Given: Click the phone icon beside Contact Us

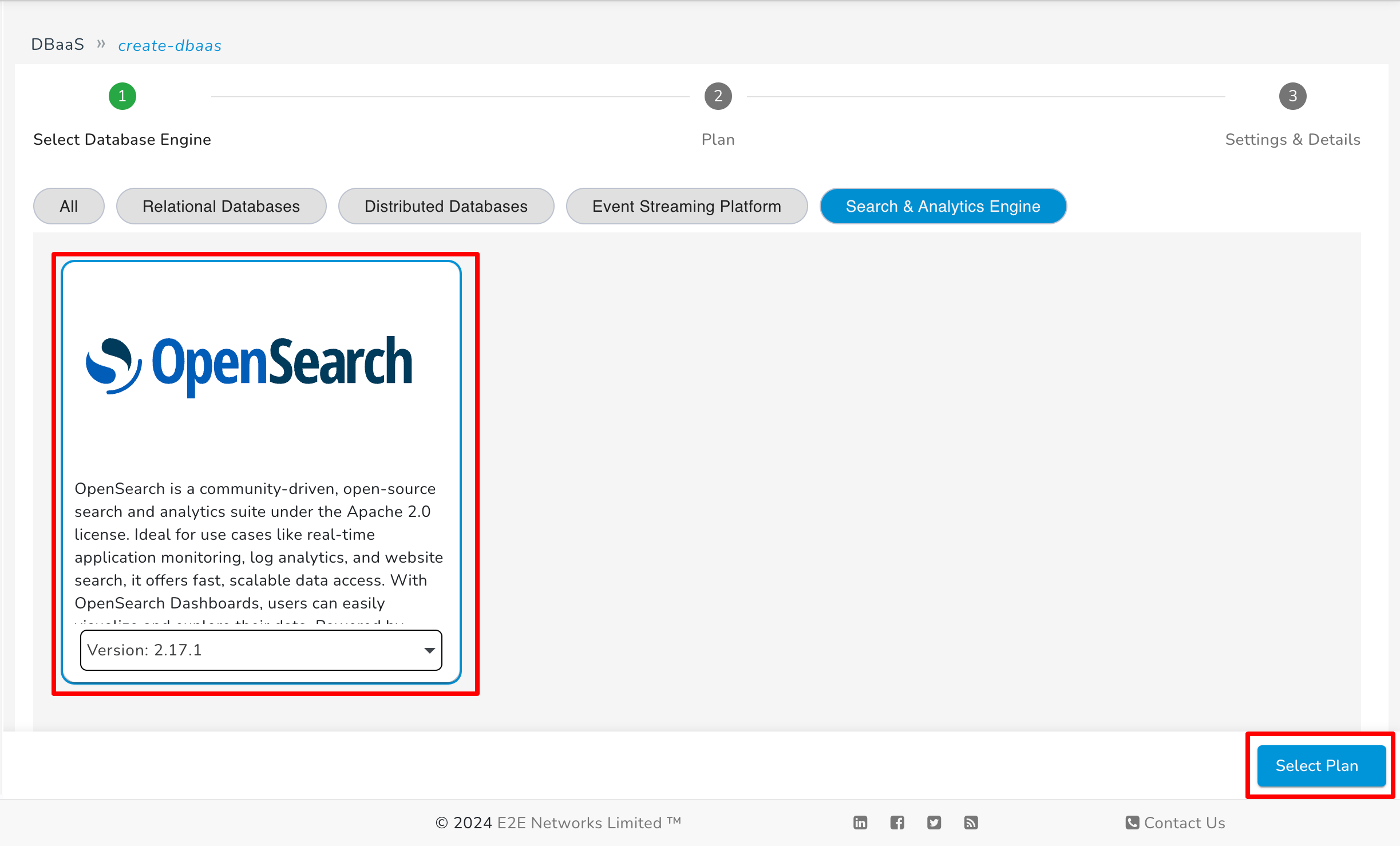Looking at the screenshot, I should point(1132,823).
